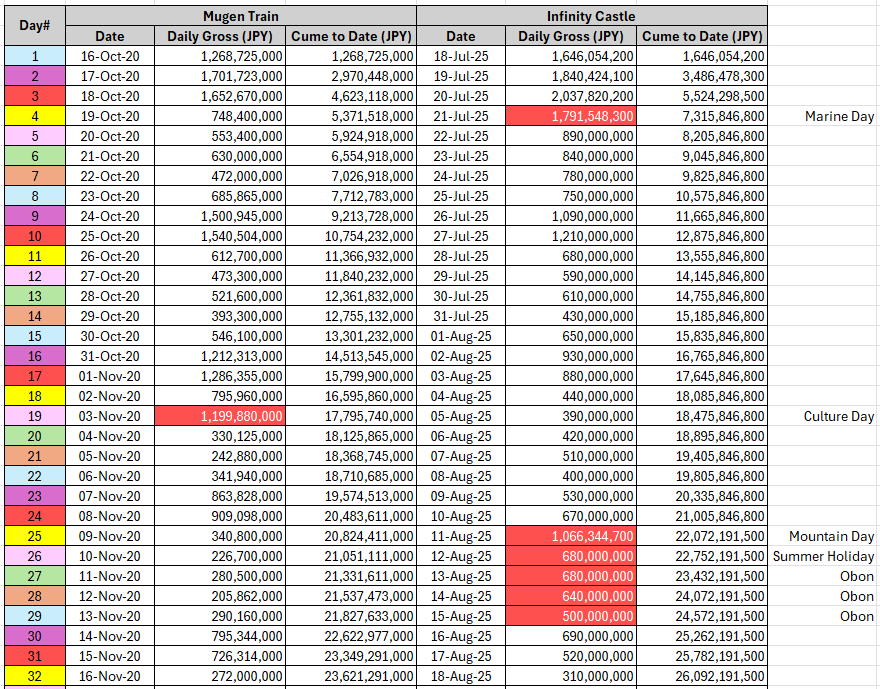The height and width of the screenshot is (689, 880).
Task: Click the Marine Day note
Action: [839, 116]
